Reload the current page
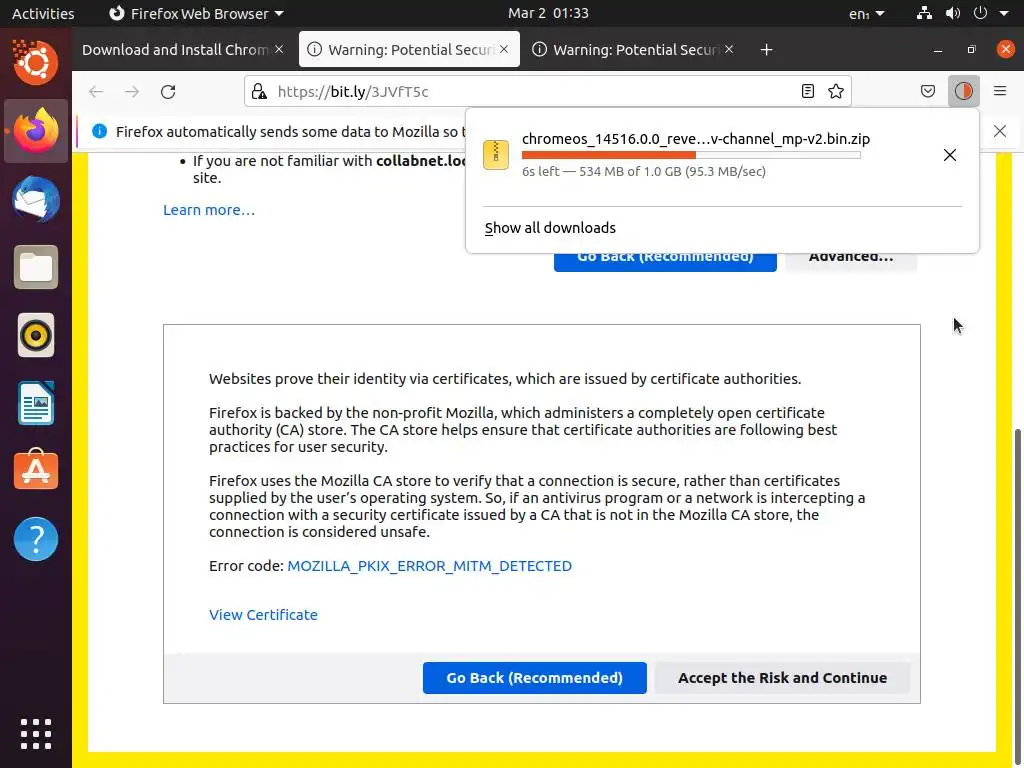This screenshot has height=768, width=1024. pos(168,91)
